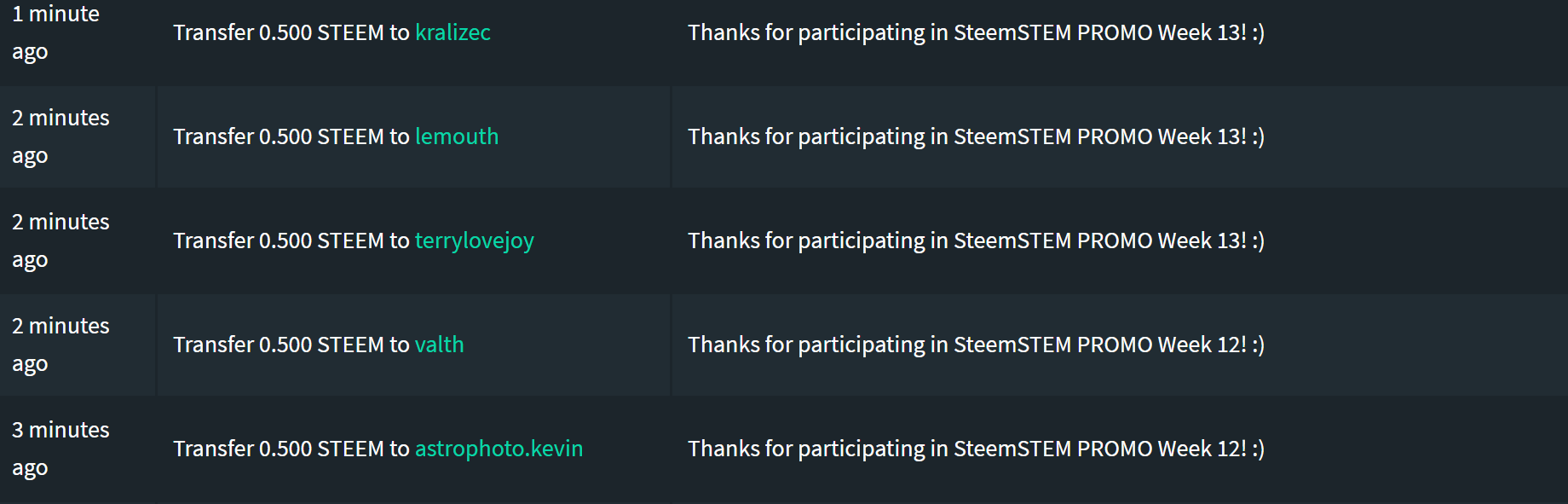Select the Week 12 memo for valth

point(976,345)
